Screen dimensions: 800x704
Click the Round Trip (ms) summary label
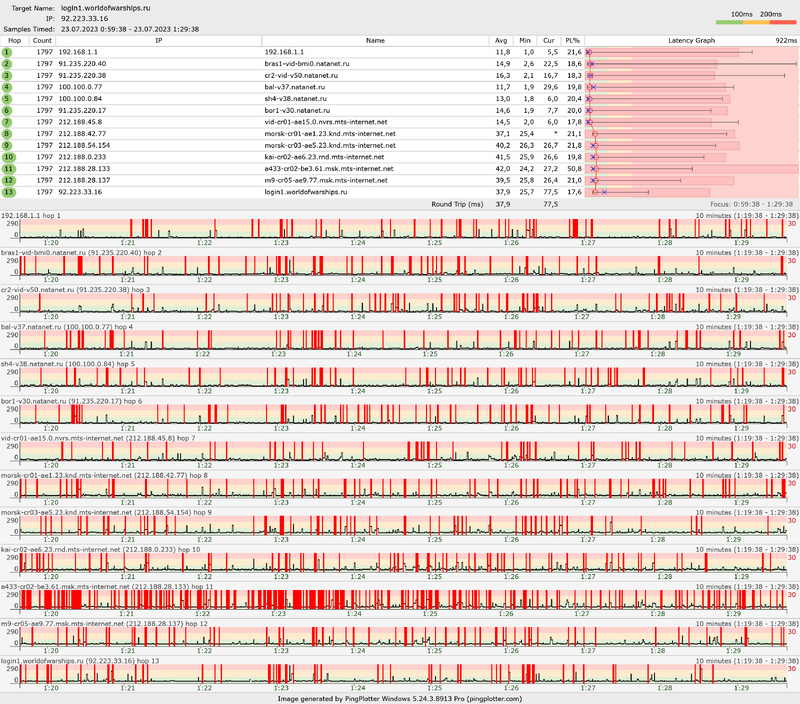coord(457,204)
